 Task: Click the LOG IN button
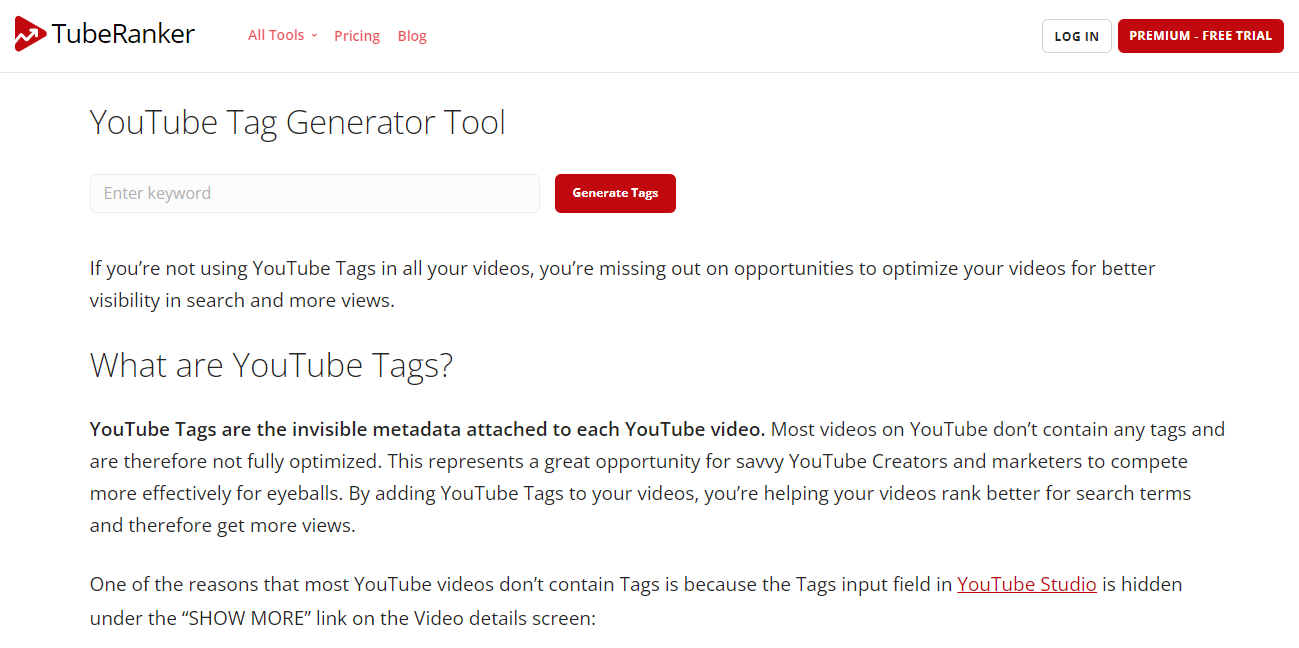click(x=1077, y=36)
